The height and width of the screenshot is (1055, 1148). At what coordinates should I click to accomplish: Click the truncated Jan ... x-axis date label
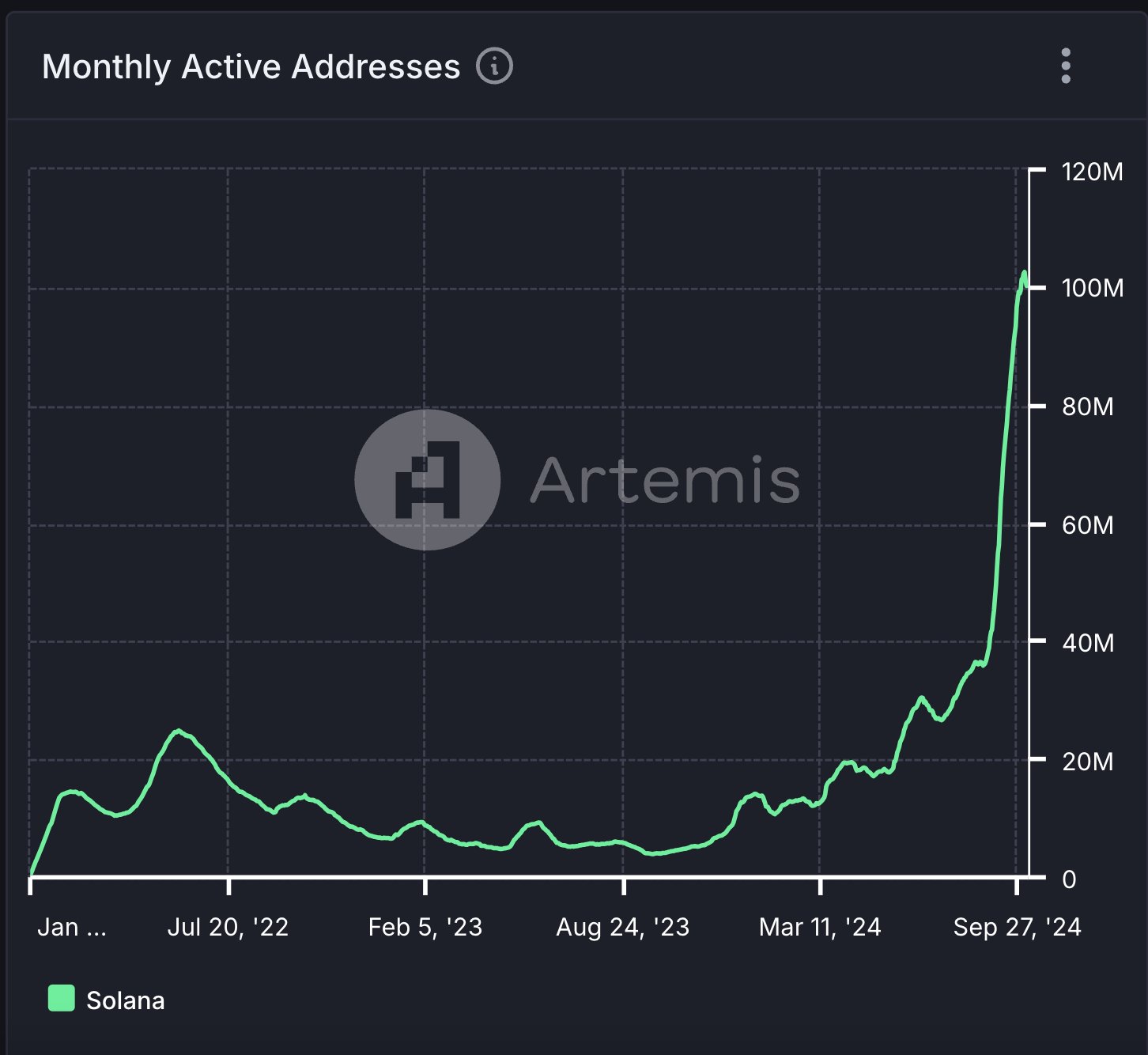point(72,927)
